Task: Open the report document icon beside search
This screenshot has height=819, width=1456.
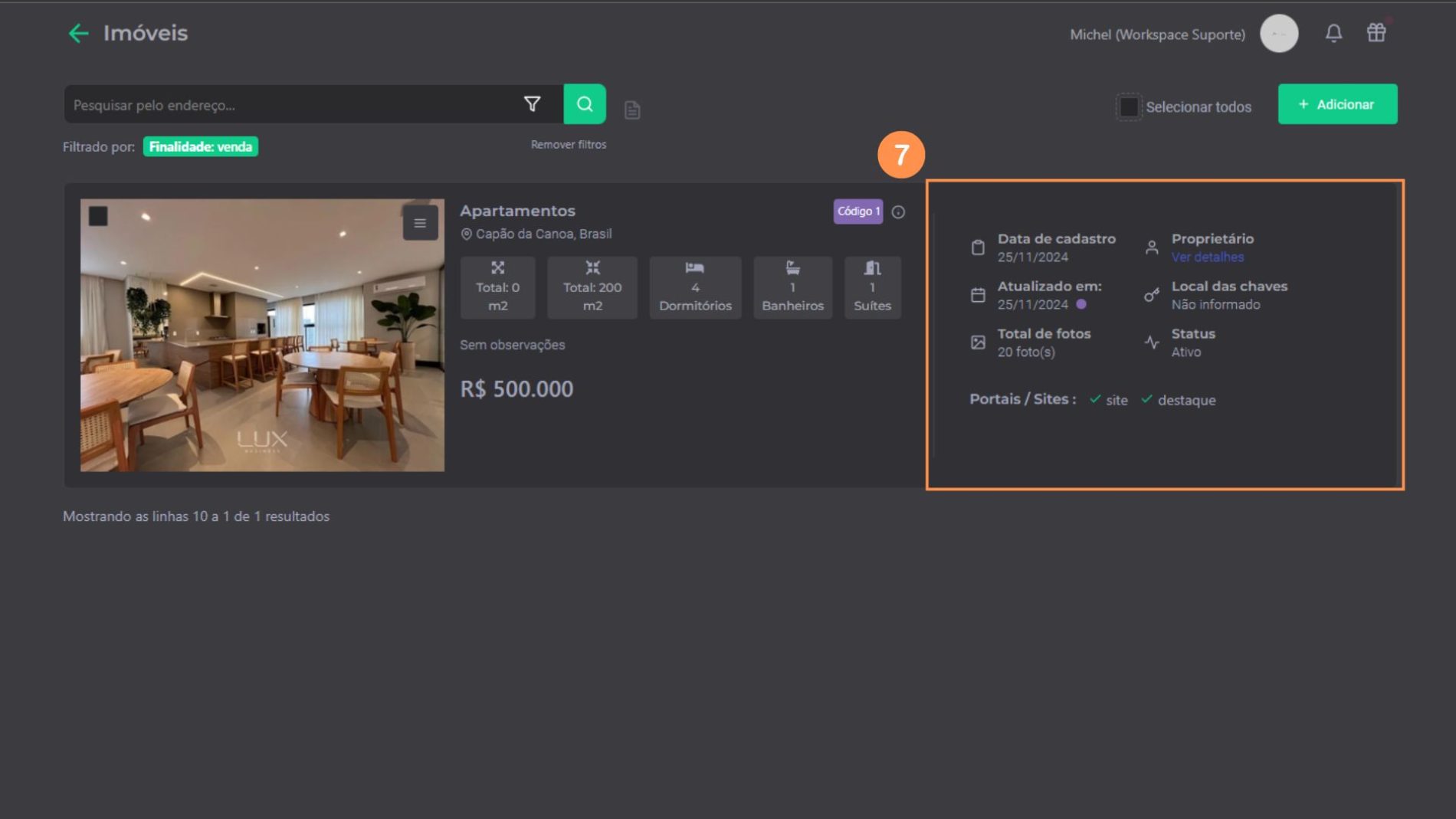Action: tap(632, 110)
